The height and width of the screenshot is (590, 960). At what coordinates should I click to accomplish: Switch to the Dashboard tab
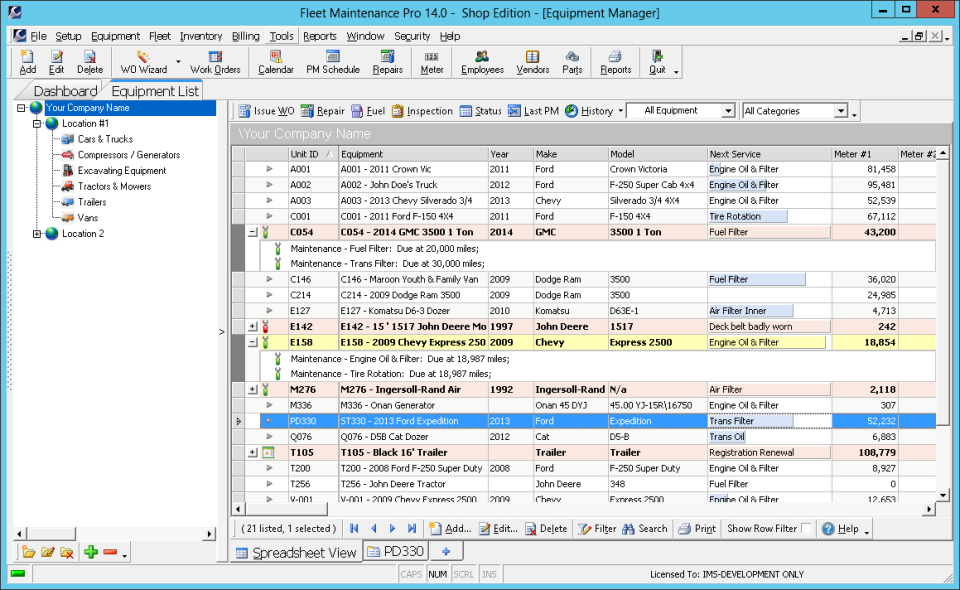coord(66,91)
